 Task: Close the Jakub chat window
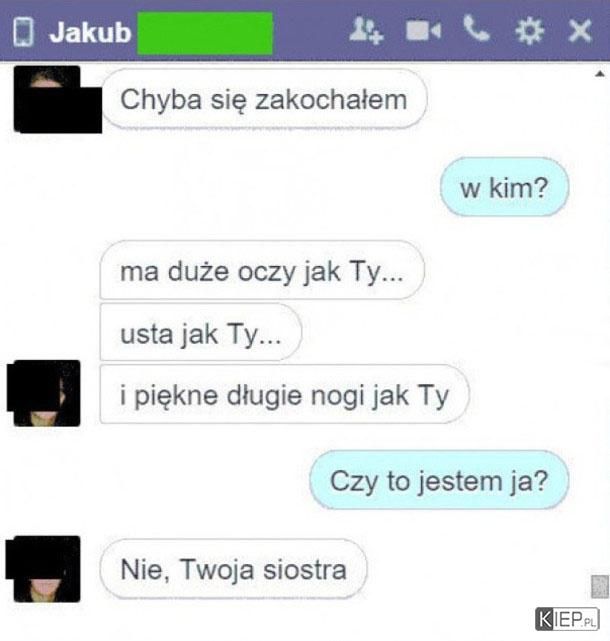click(x=580, y=31)
